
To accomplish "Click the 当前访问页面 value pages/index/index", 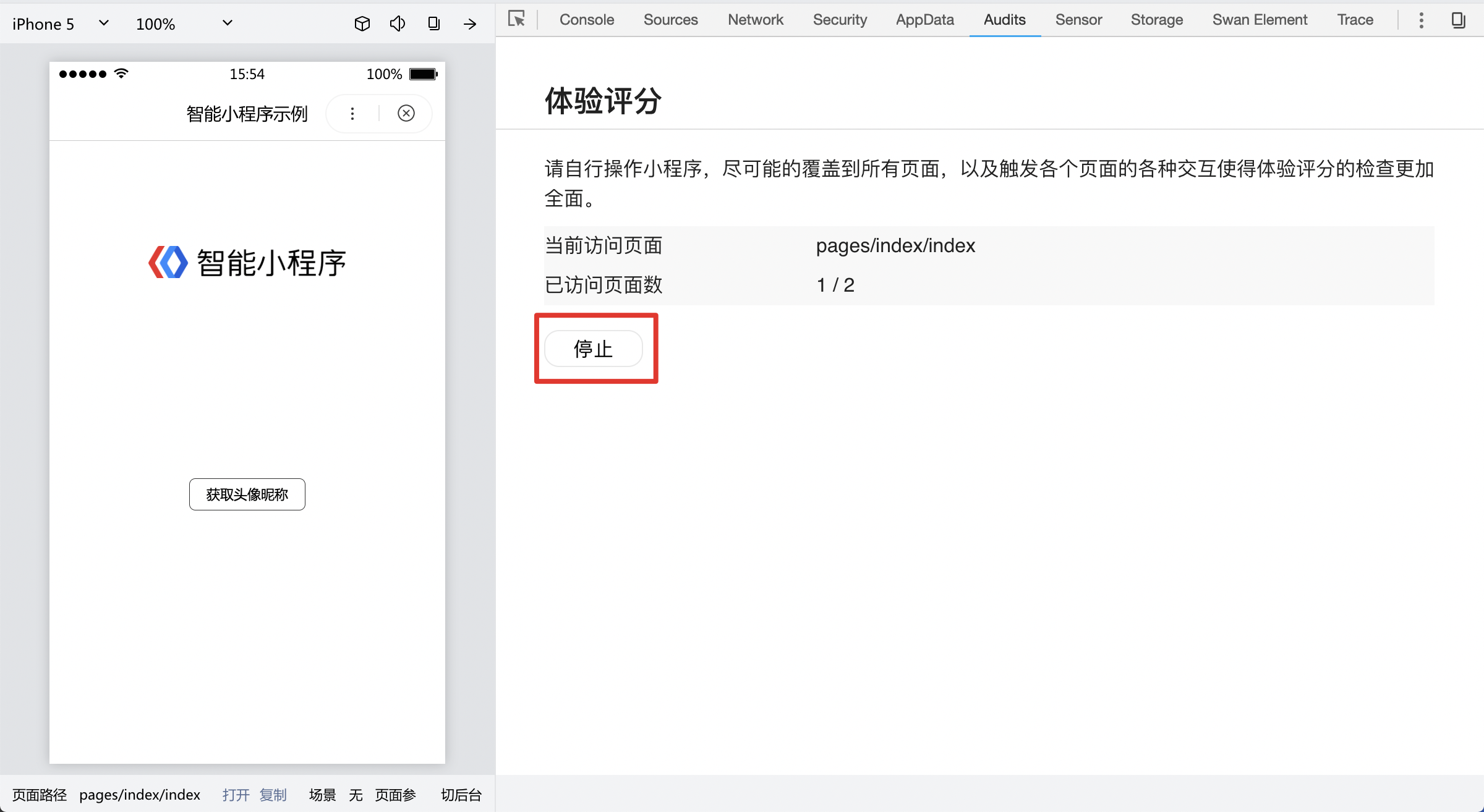I will tap(896, 246).
